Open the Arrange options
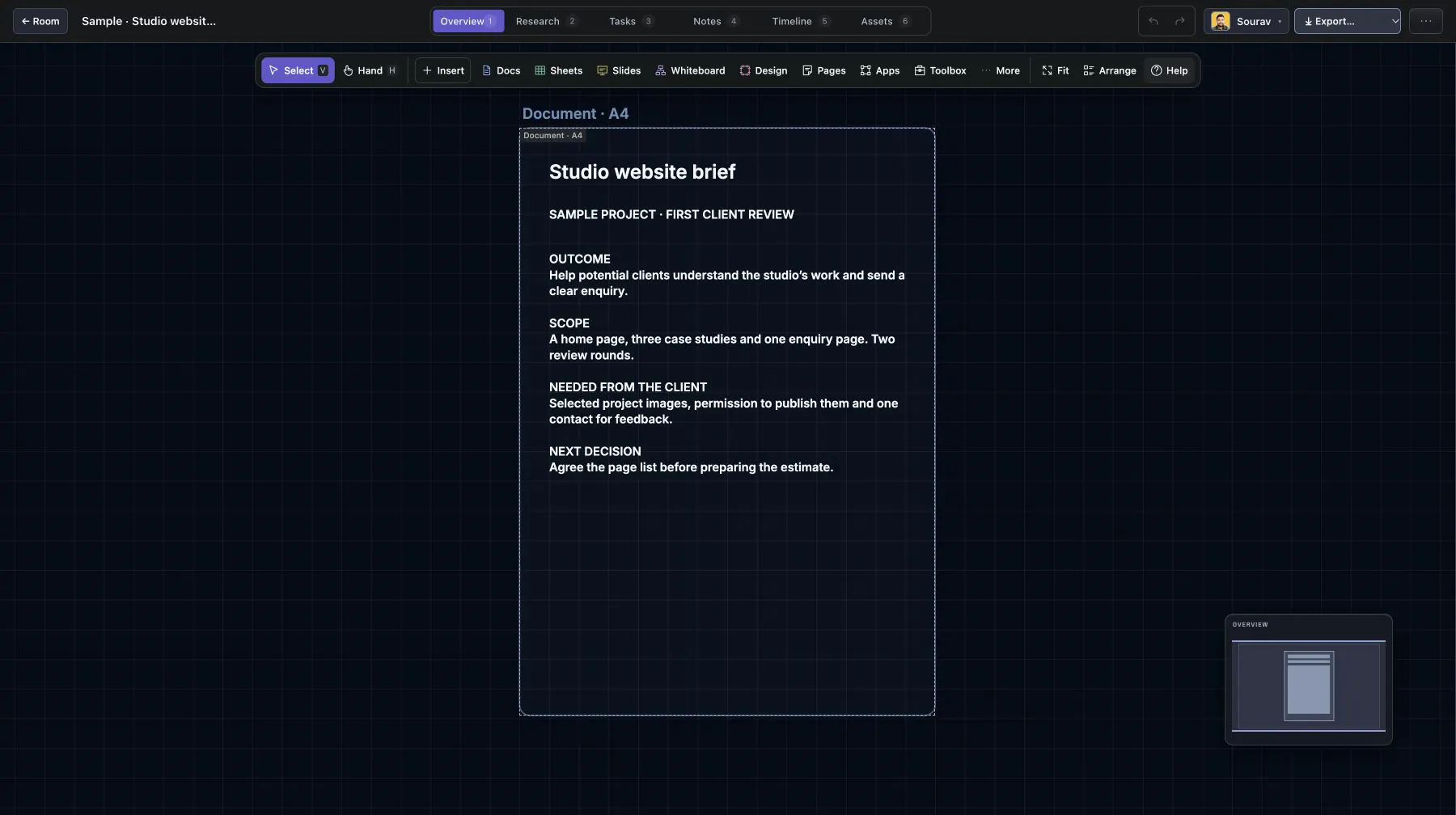This screenshot has height=815, width=1456. pyautogui.click(x=1109, y=70)
